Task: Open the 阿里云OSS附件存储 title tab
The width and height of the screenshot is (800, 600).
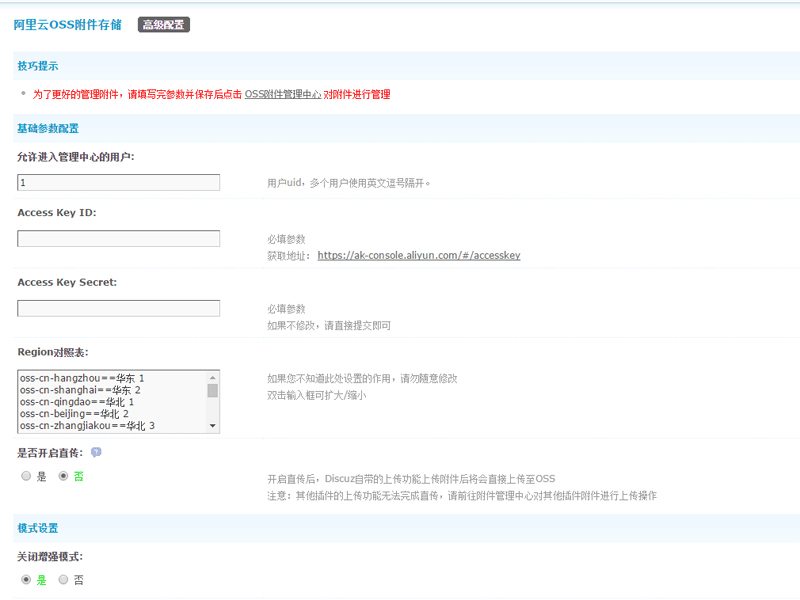Action: coord(67,25)
